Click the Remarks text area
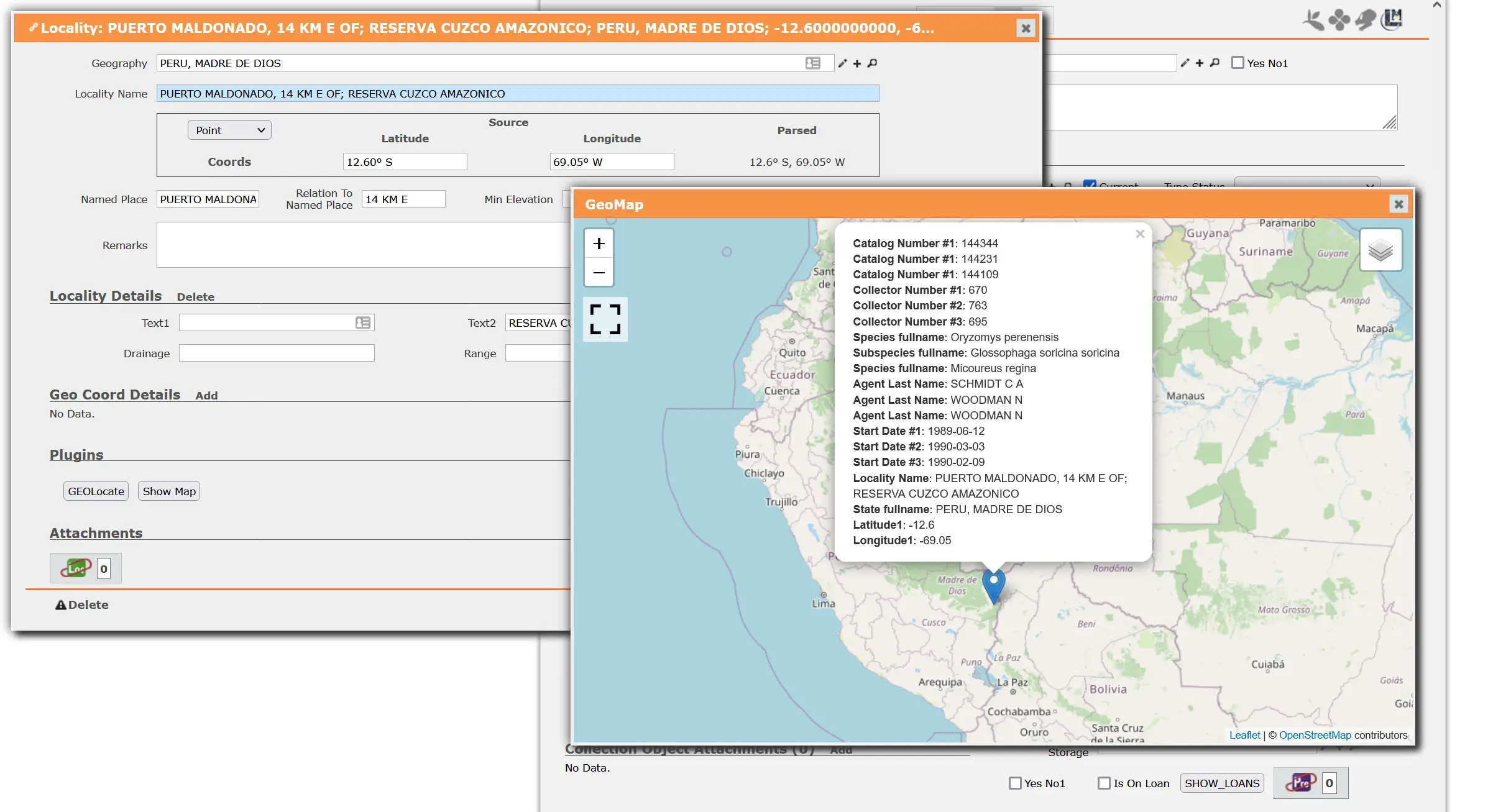Image resolution: width=1511 pixels, height=812 pixels. 363,245
